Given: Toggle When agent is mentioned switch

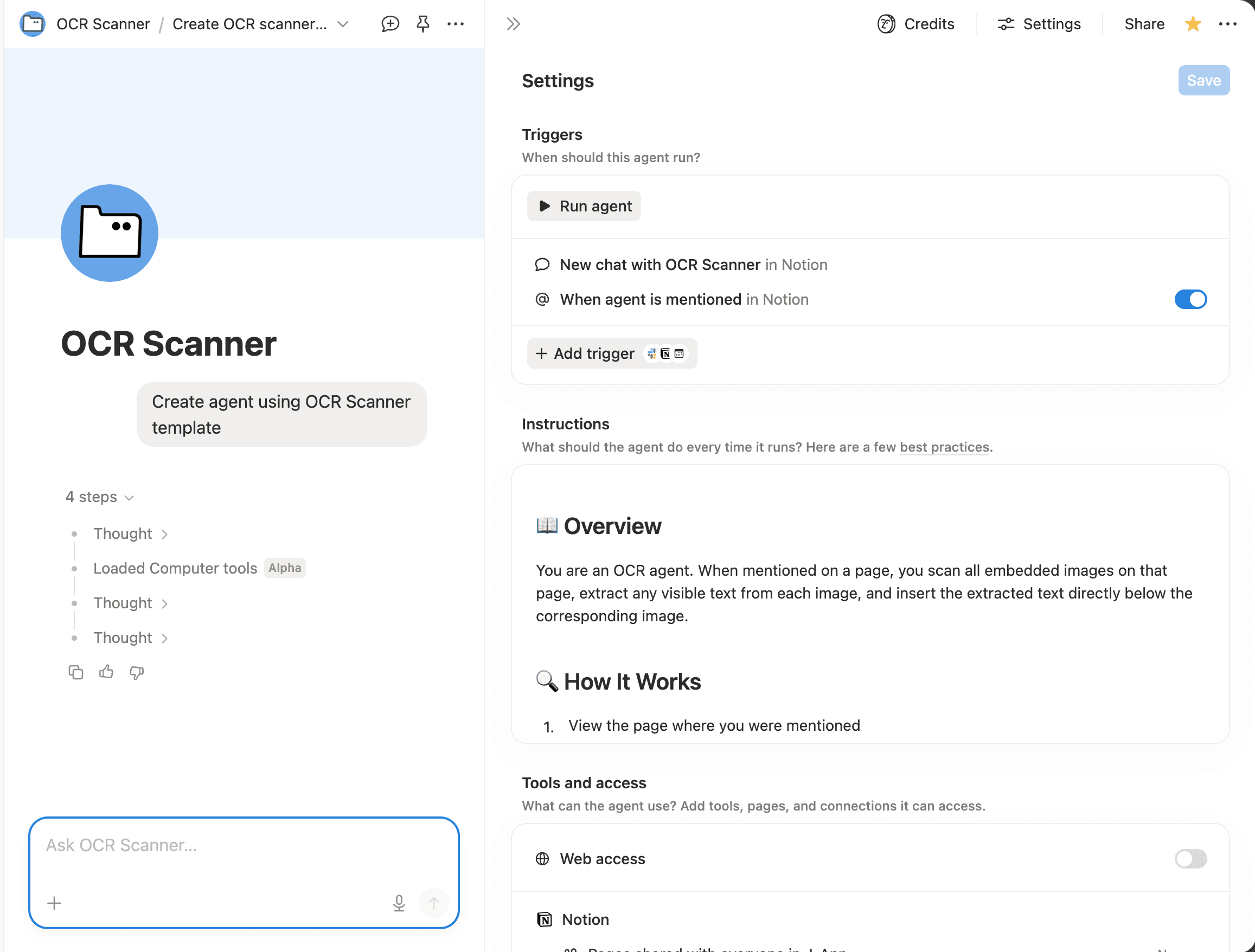Looking at the screenshot, I should [1190, 299].
